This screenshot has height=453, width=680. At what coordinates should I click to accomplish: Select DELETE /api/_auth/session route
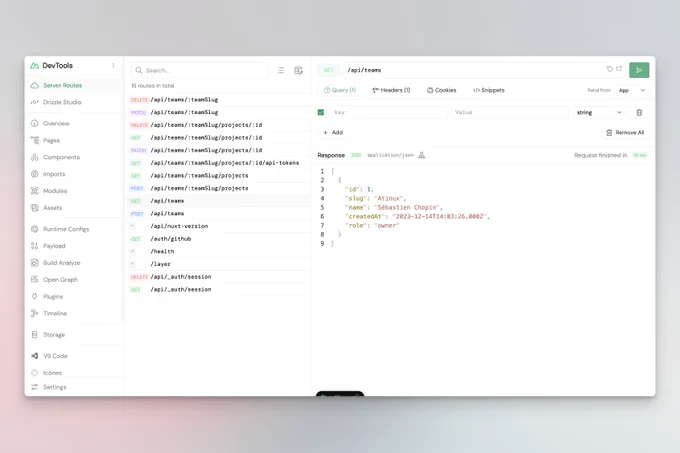(219, 277)
